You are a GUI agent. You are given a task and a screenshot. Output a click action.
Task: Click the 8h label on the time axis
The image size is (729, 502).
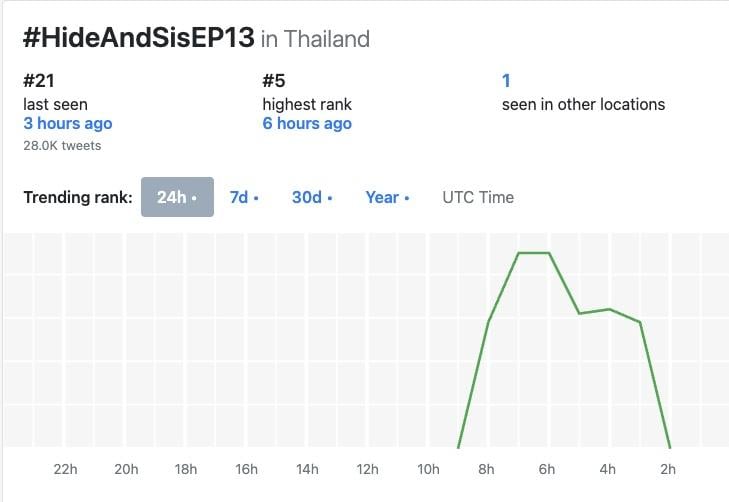pos(486,469)
